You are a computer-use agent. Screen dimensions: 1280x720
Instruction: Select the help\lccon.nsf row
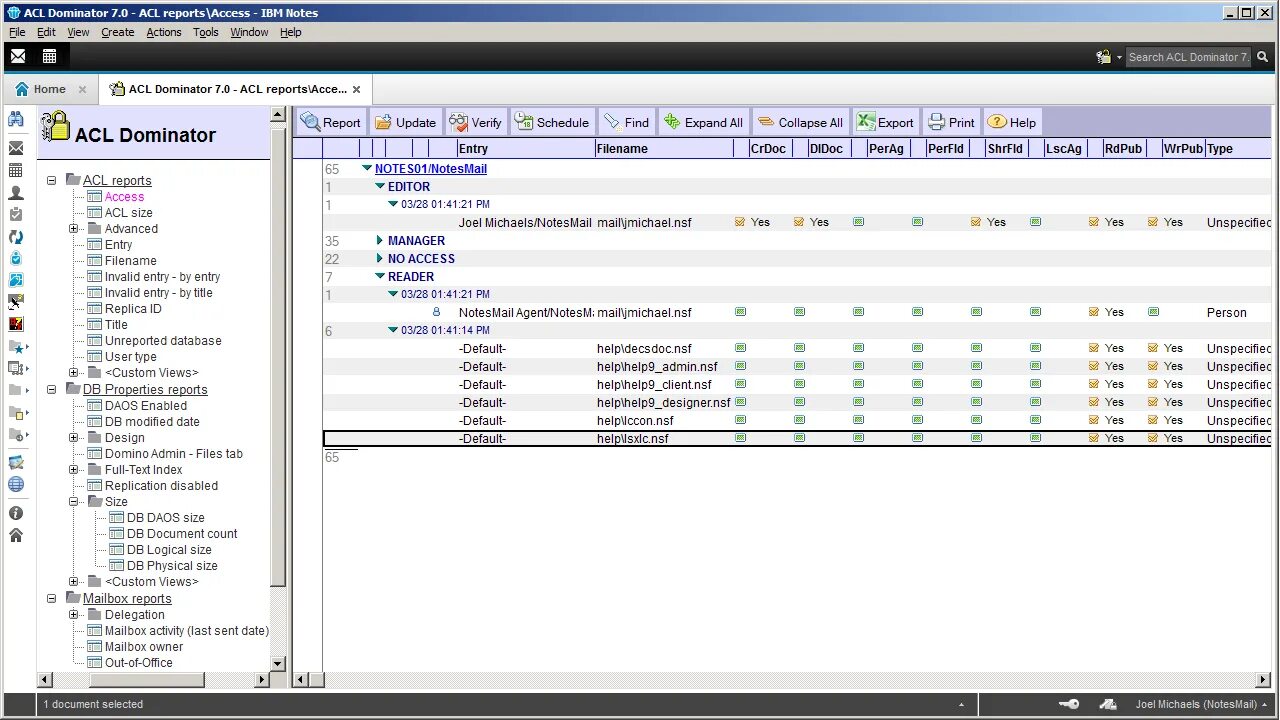[x=797, y=421]
